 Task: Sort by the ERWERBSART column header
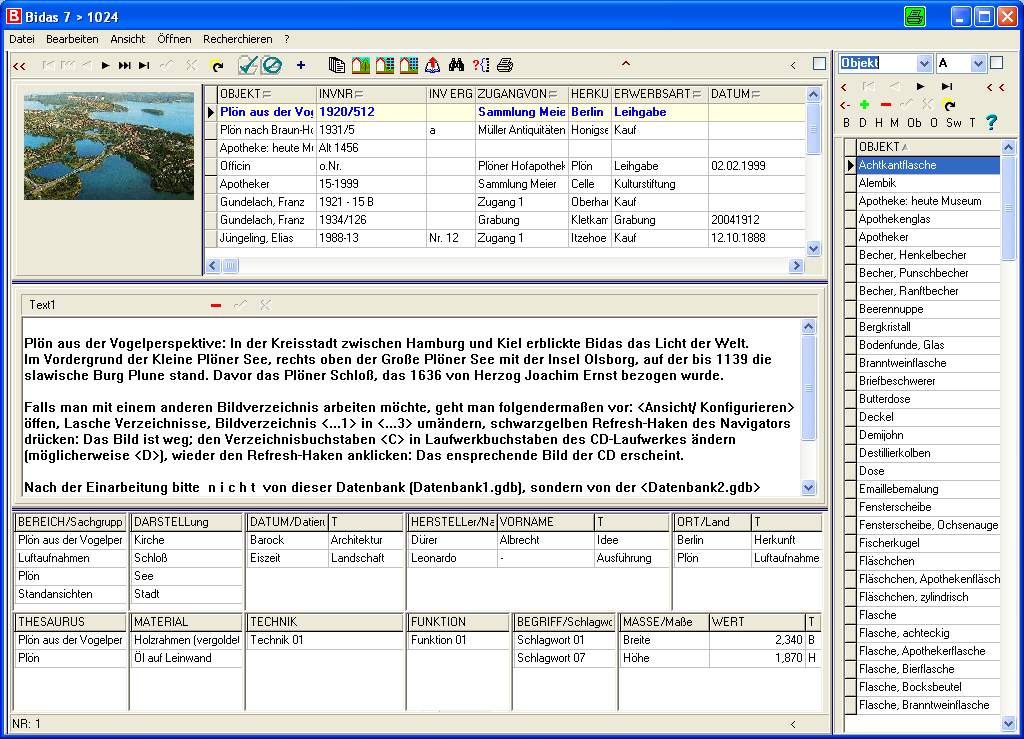[659, 94]
